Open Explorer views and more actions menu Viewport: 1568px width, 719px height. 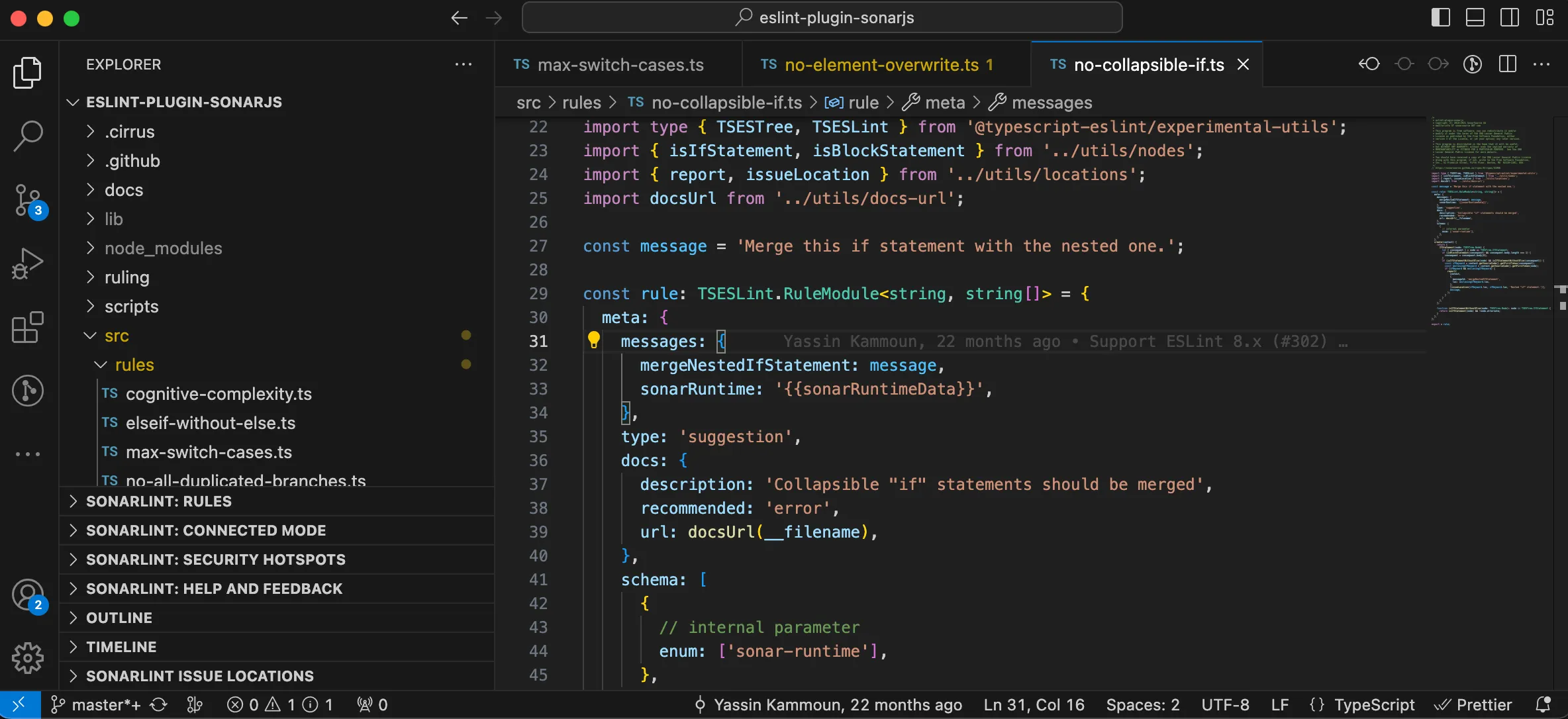tap(464, 64)
